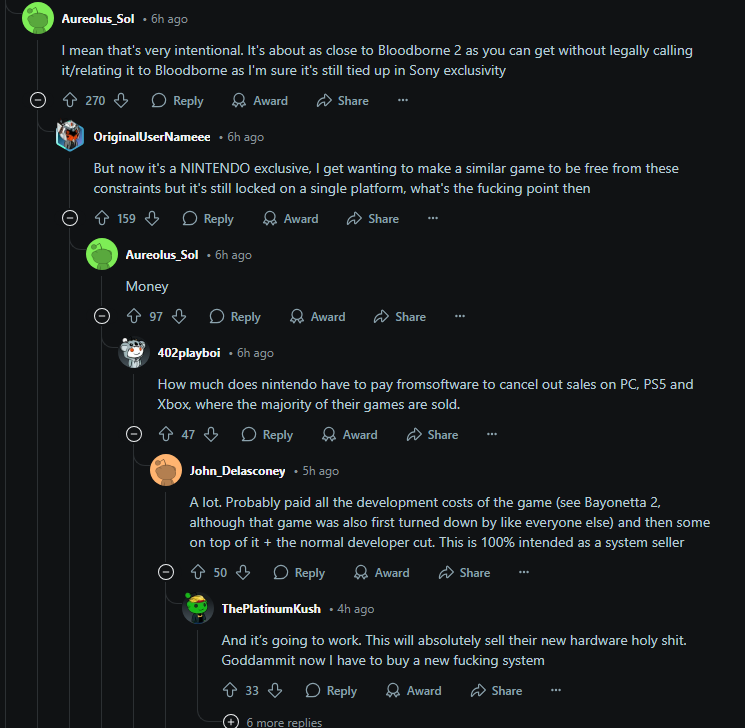Collapse 402playboi's comment thread
The width and height of the screenshot is (745, 728).
tap(134, 434)
